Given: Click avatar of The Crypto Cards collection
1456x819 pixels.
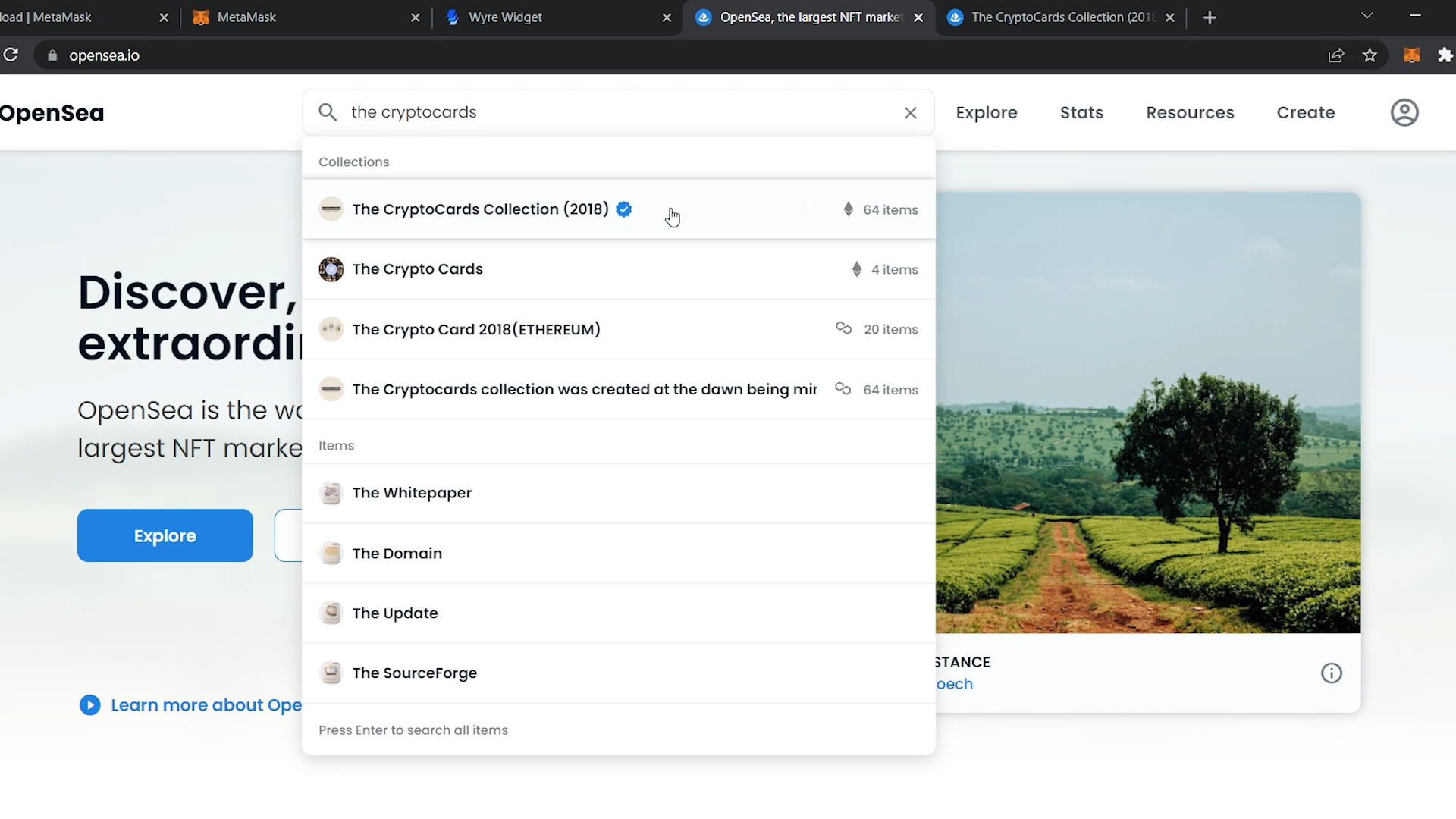Looking at the screenshot, I should [x=331, y=269].
